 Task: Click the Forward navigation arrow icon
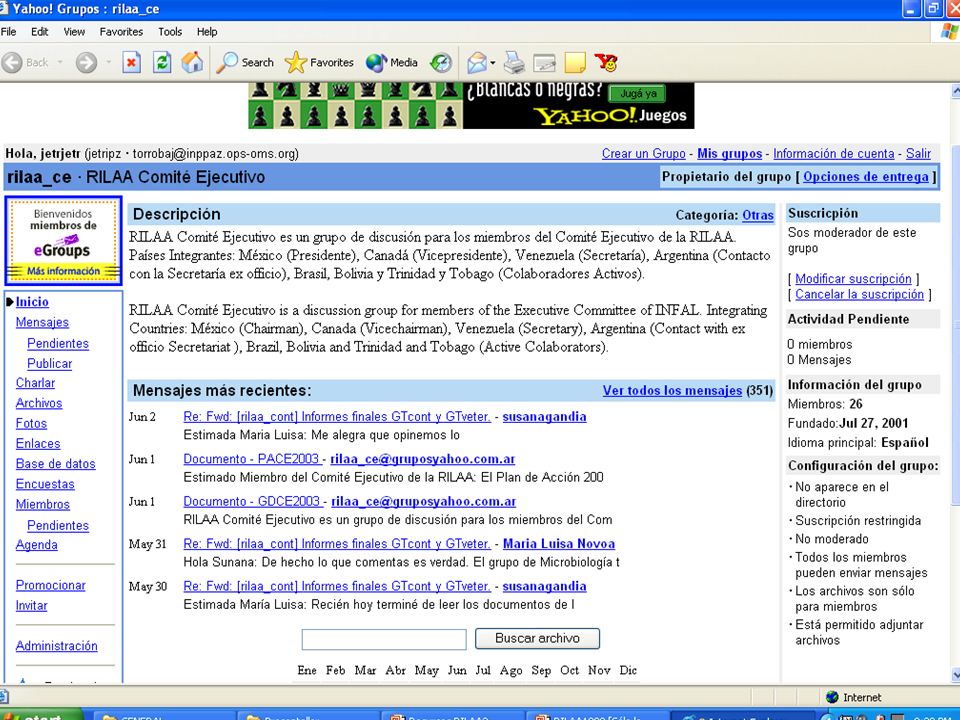pyautogui.click(x=86, y=62)
